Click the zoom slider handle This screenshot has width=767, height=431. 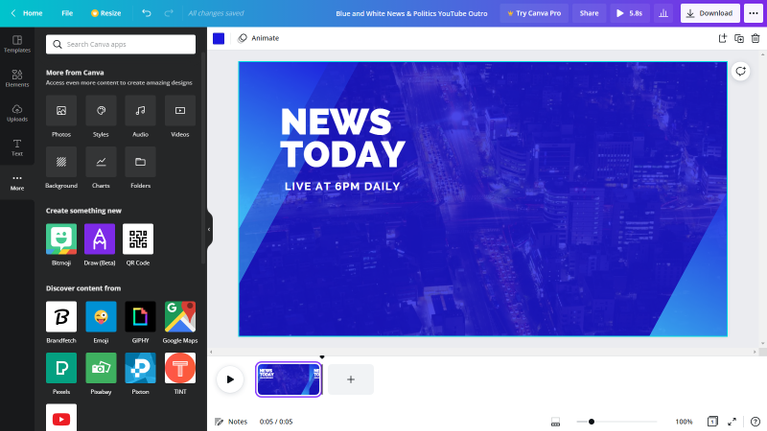pyautogui.click(x=591, y=422)
